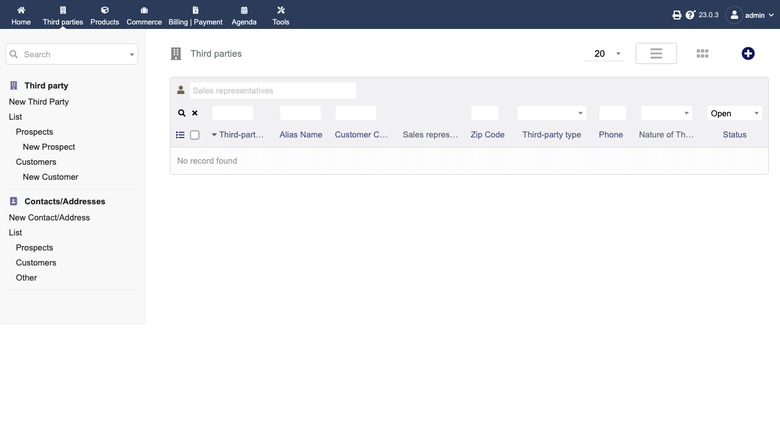Open the Nature of Third party filter dropdown

coord(667,113)
